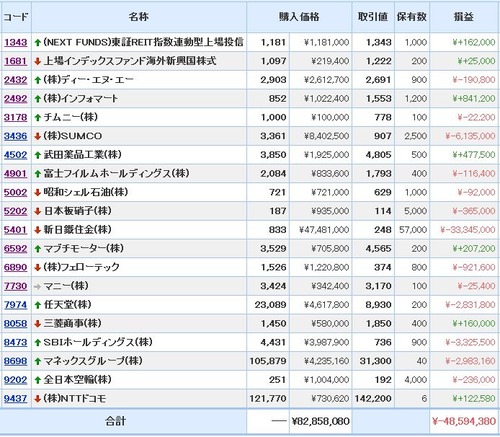Image resolution: width=500 pixels, height=437 pixels.
Task: Open stock code link 8698
Action: click(16, 361)
